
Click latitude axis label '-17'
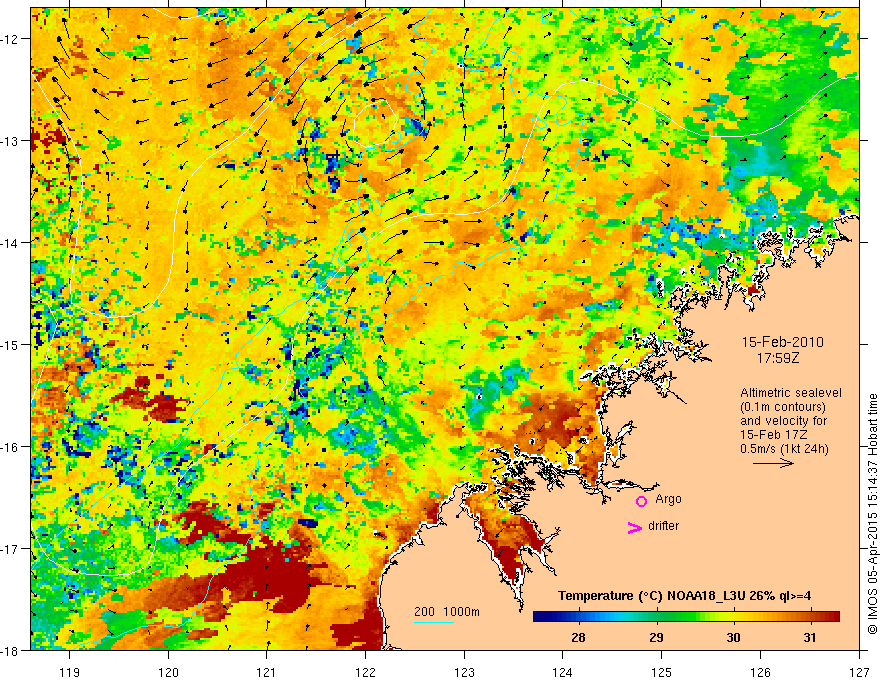click(10, 549)
